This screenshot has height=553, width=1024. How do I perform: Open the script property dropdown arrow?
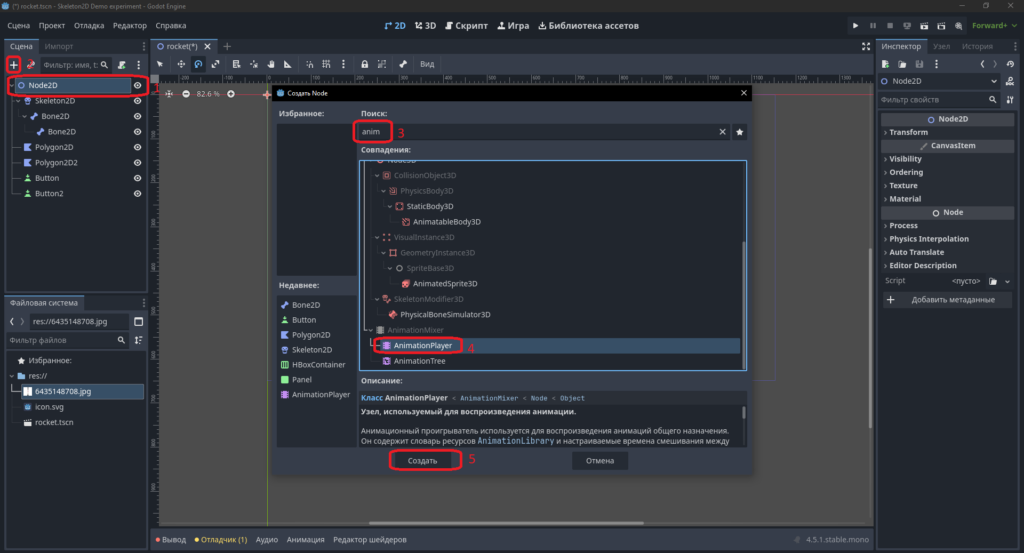pyautogui.click(x=1008, y=281)
